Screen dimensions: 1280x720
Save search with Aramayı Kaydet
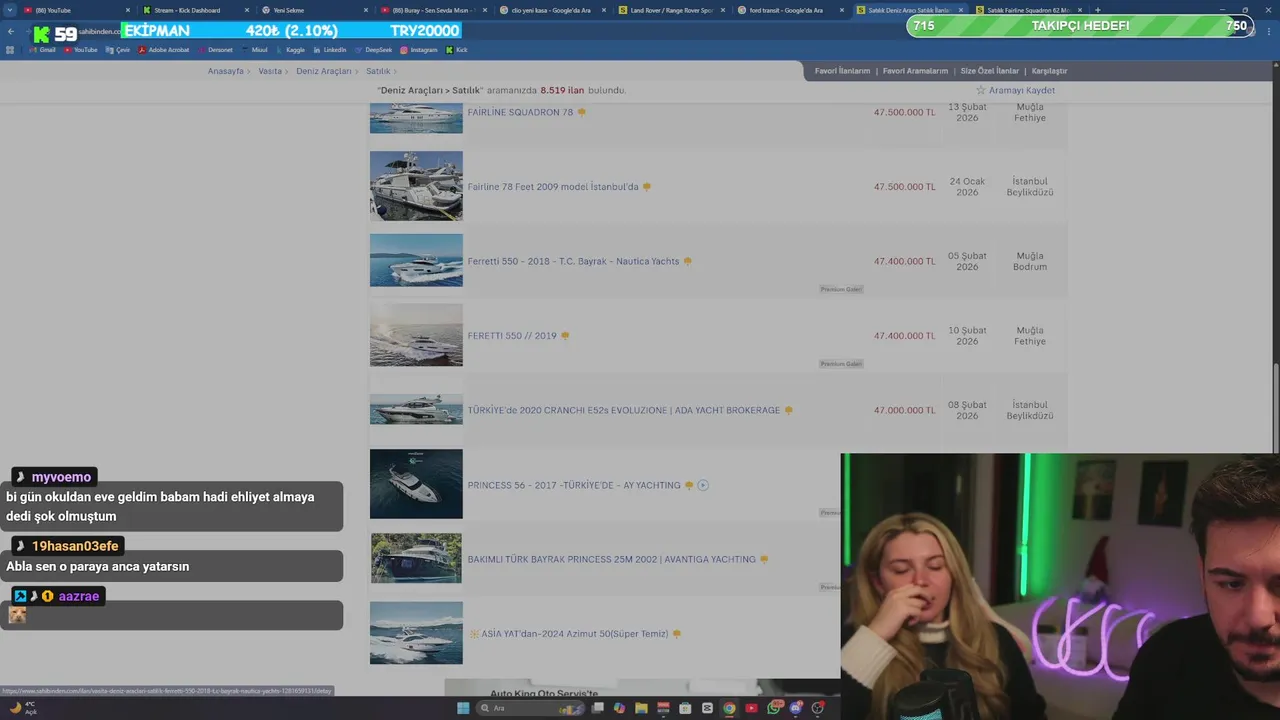(1015, 90)
